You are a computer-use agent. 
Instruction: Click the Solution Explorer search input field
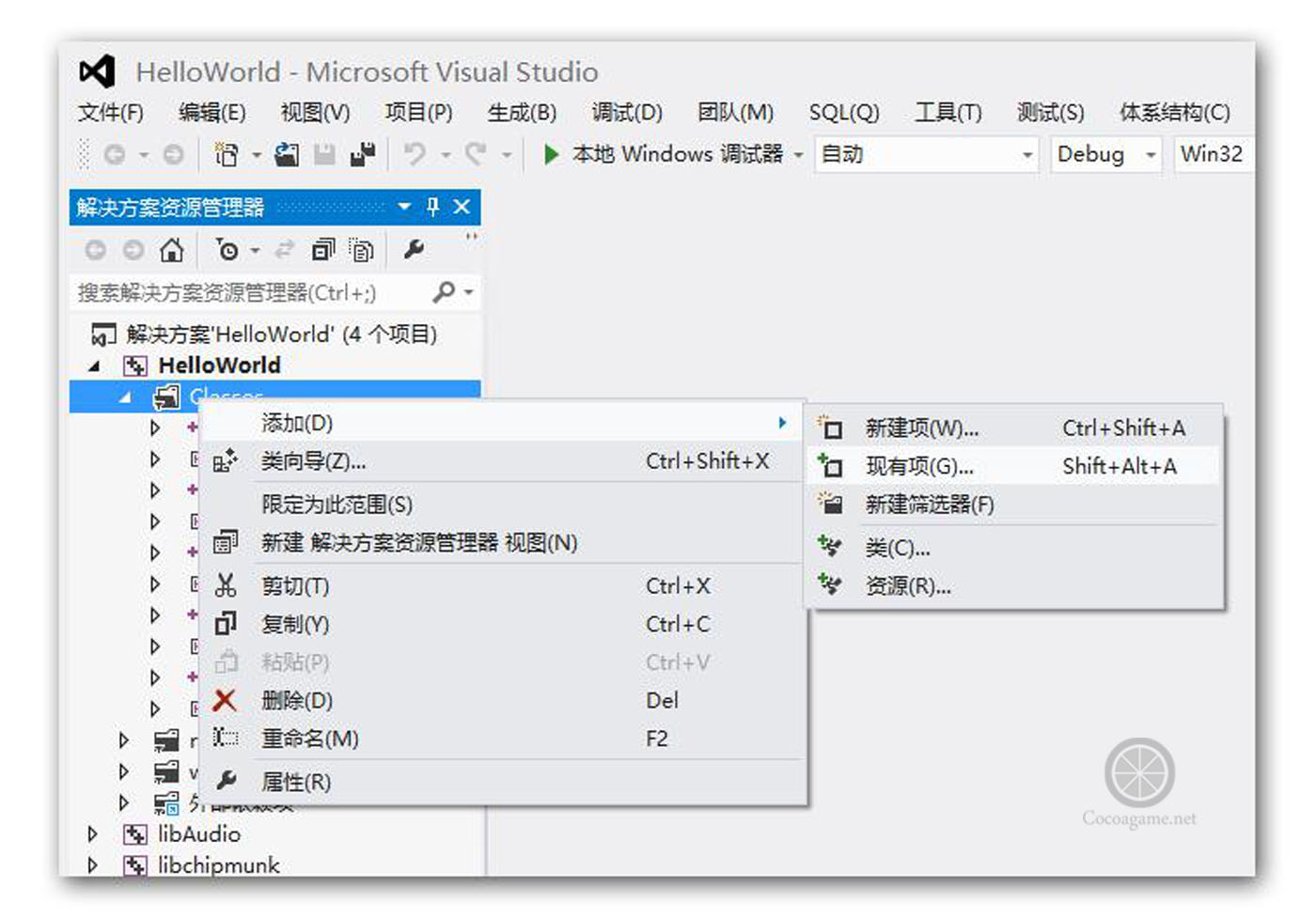coord(249,293)
